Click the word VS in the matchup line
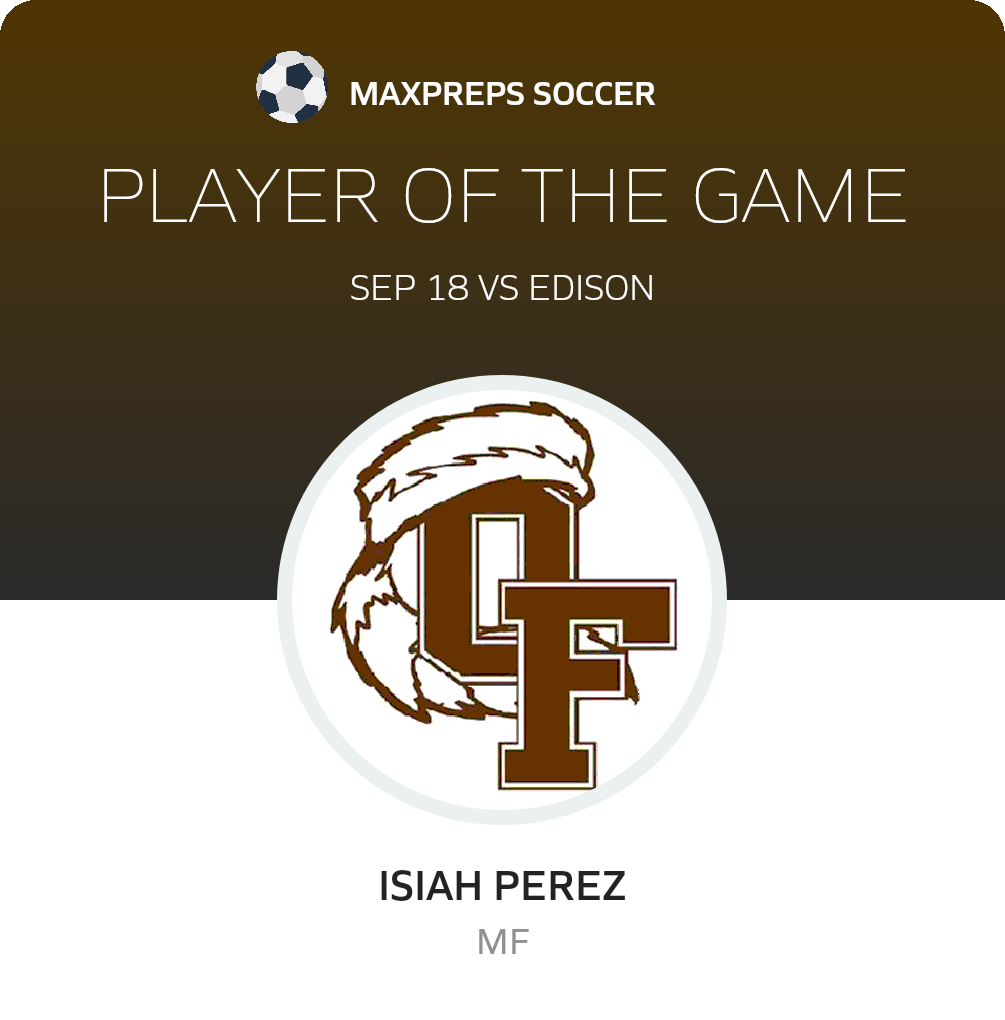Image resolution: width=1005 pixels, height=1020 pixels. click(498, 288)
